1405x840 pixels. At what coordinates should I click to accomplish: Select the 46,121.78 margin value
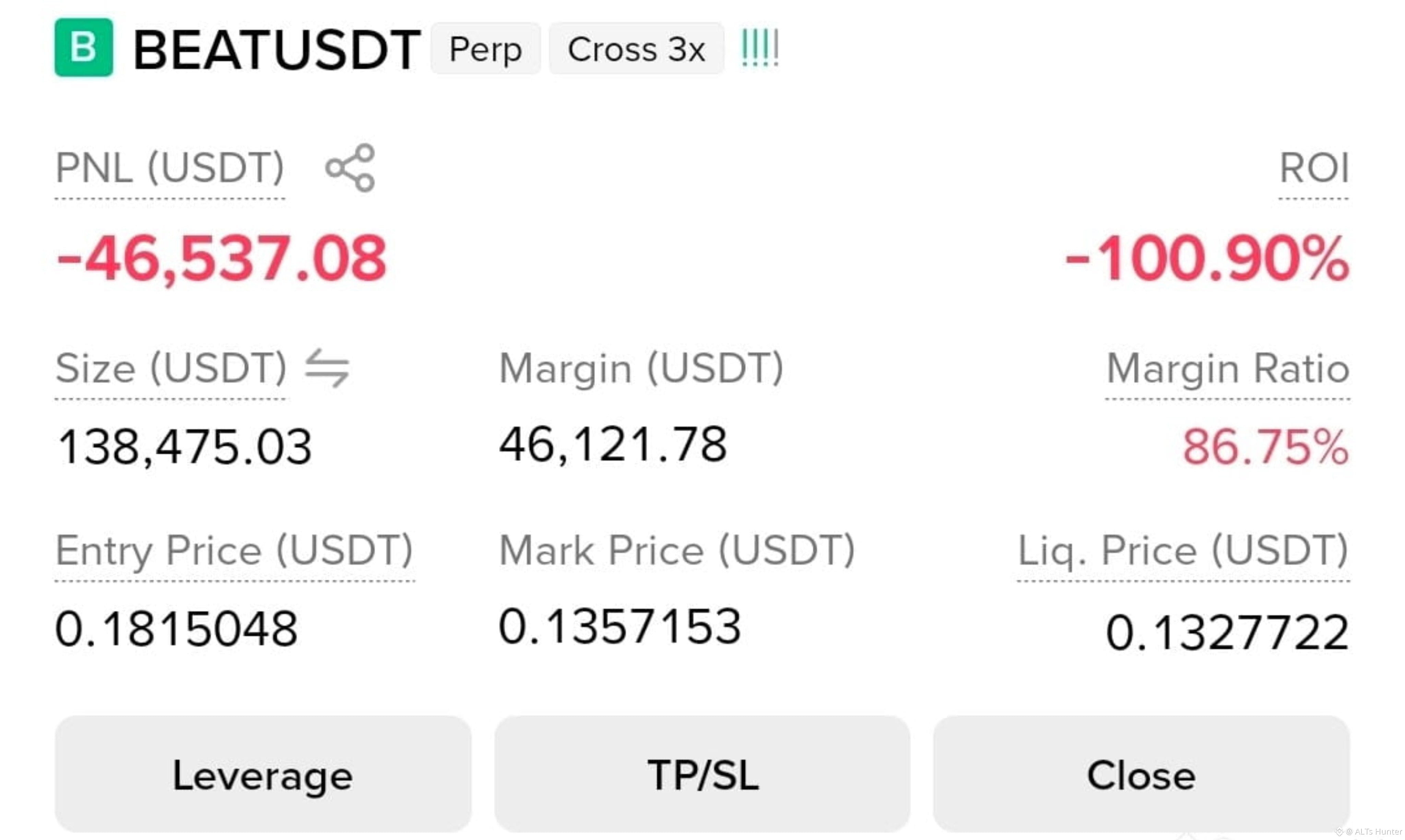coord(613,445)
